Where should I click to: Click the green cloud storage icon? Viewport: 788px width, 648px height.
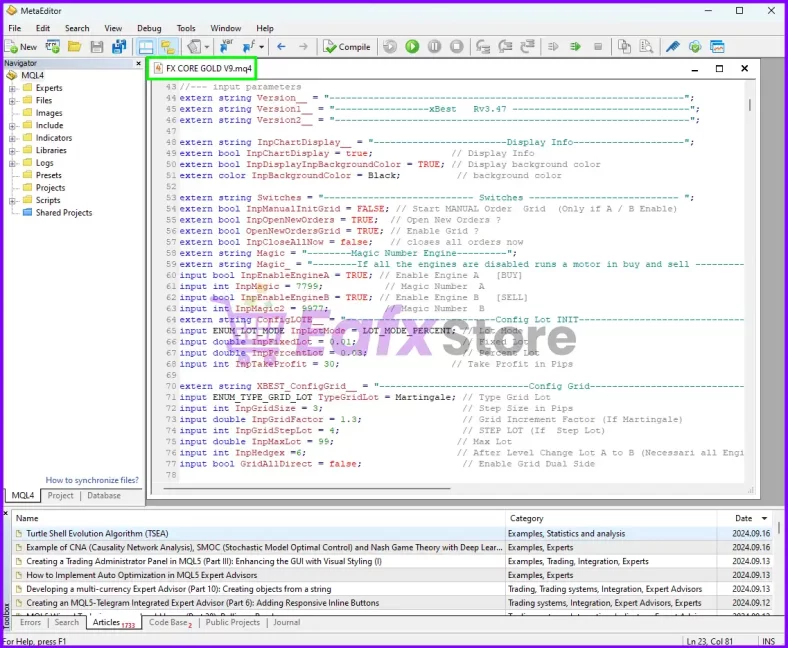pos(695,47)
